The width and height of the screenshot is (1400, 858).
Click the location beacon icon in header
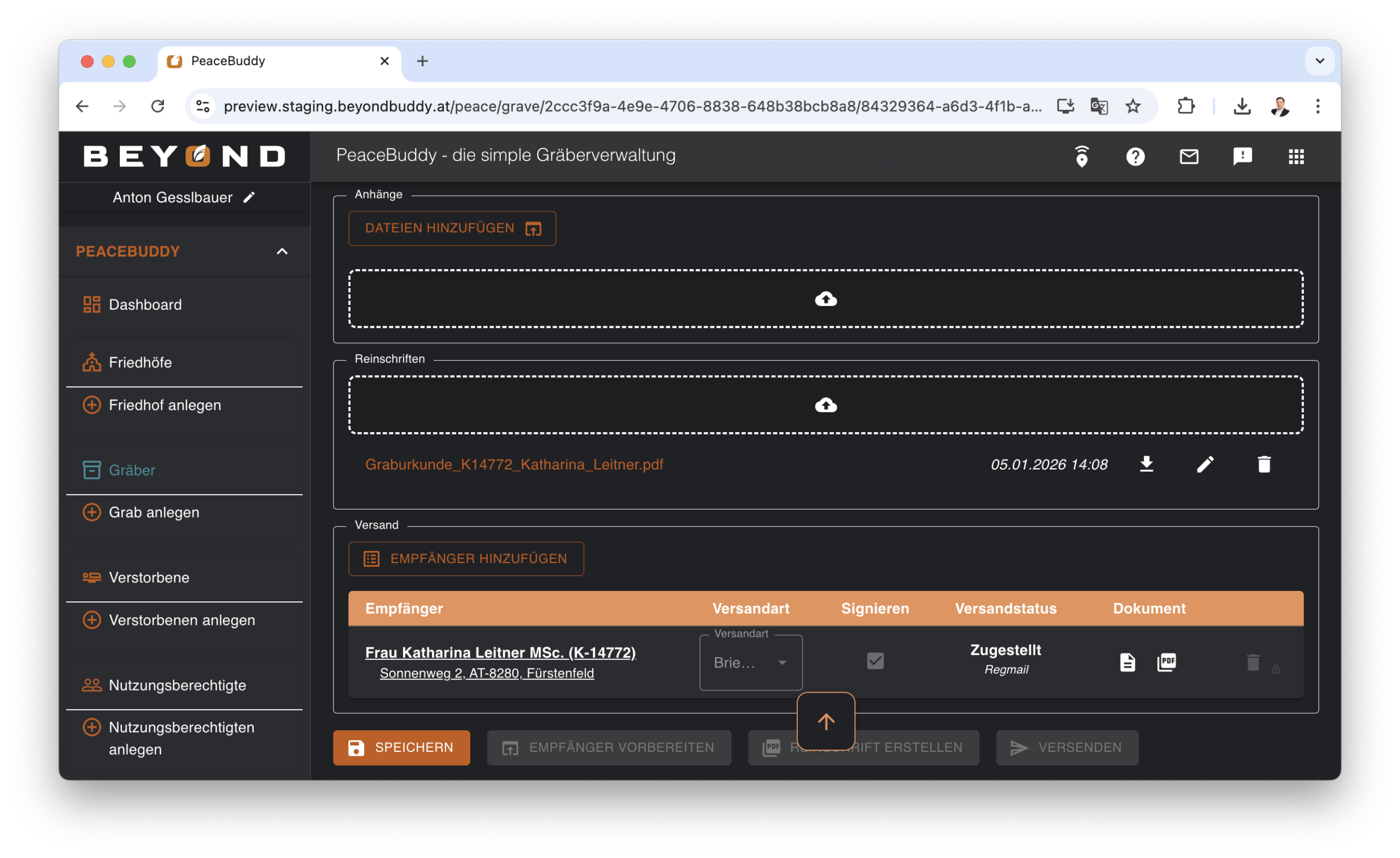pos(1082,156)
